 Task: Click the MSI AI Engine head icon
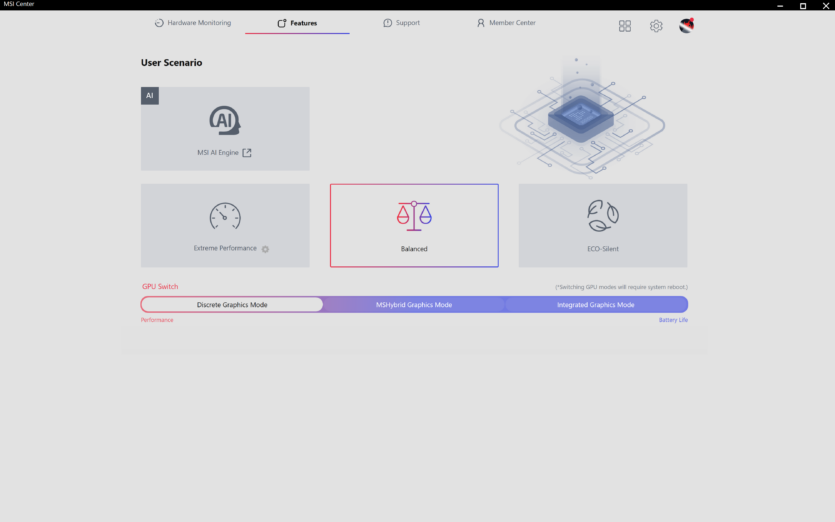[x=225, y=120]
